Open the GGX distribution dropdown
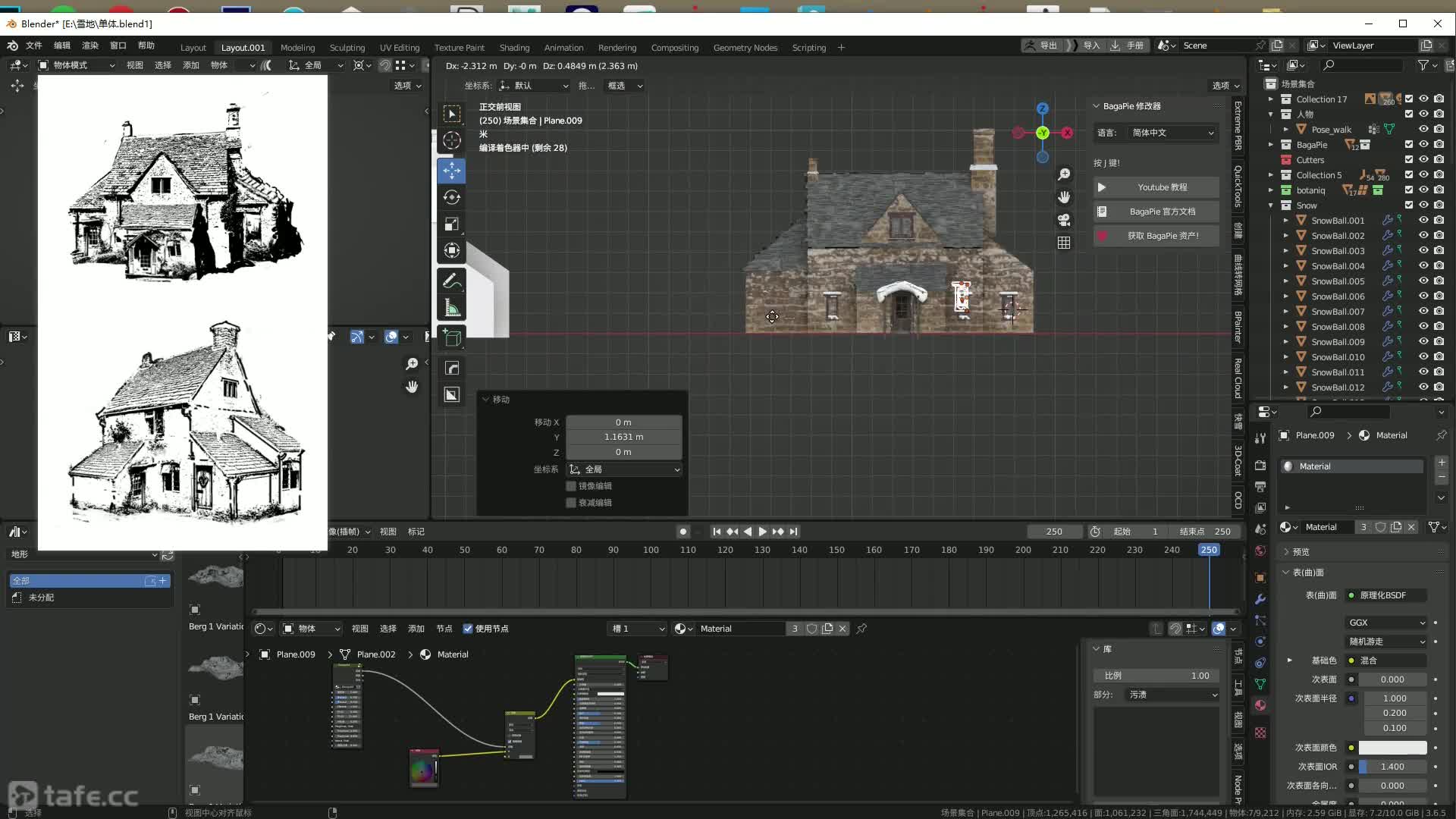Screen dimensions: 1456x819 pyautogui.click(x=1387, y=623)
